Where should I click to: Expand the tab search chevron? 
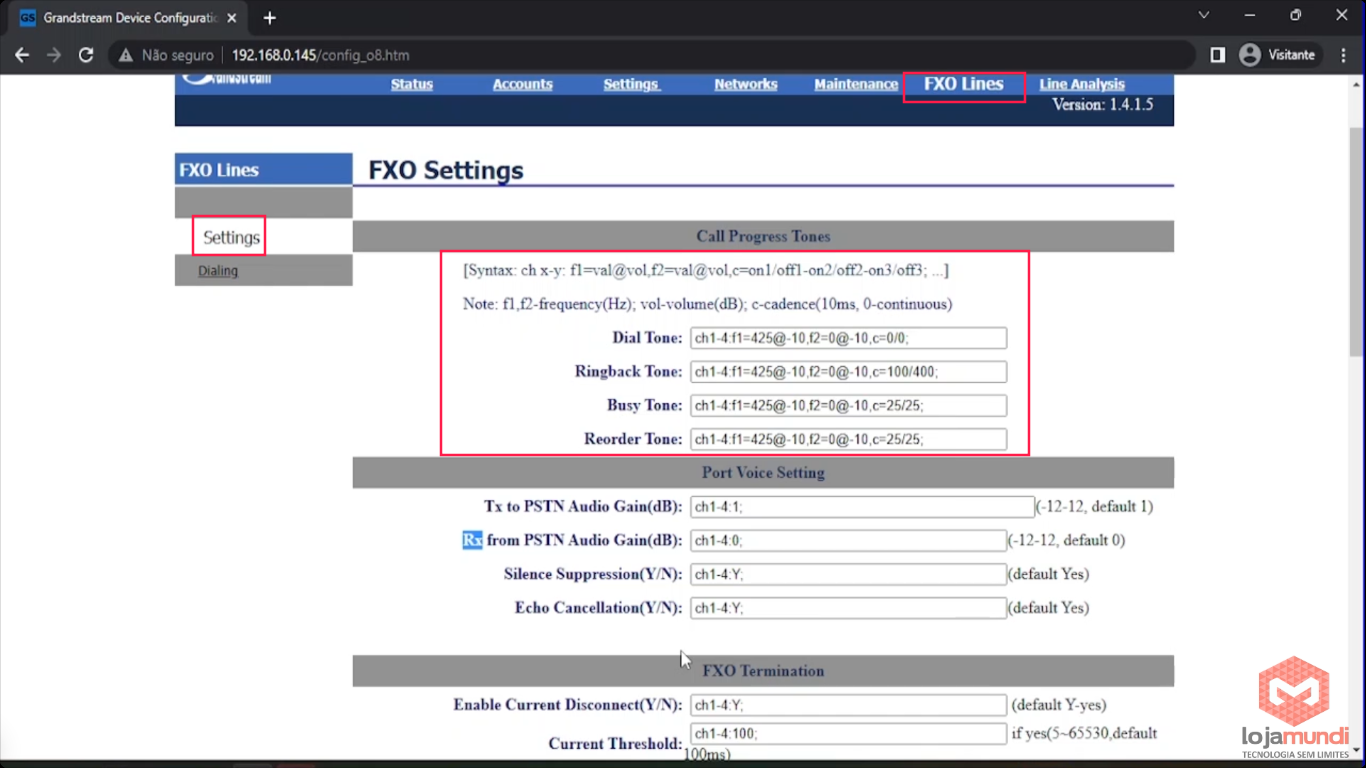coord(1204,16)
